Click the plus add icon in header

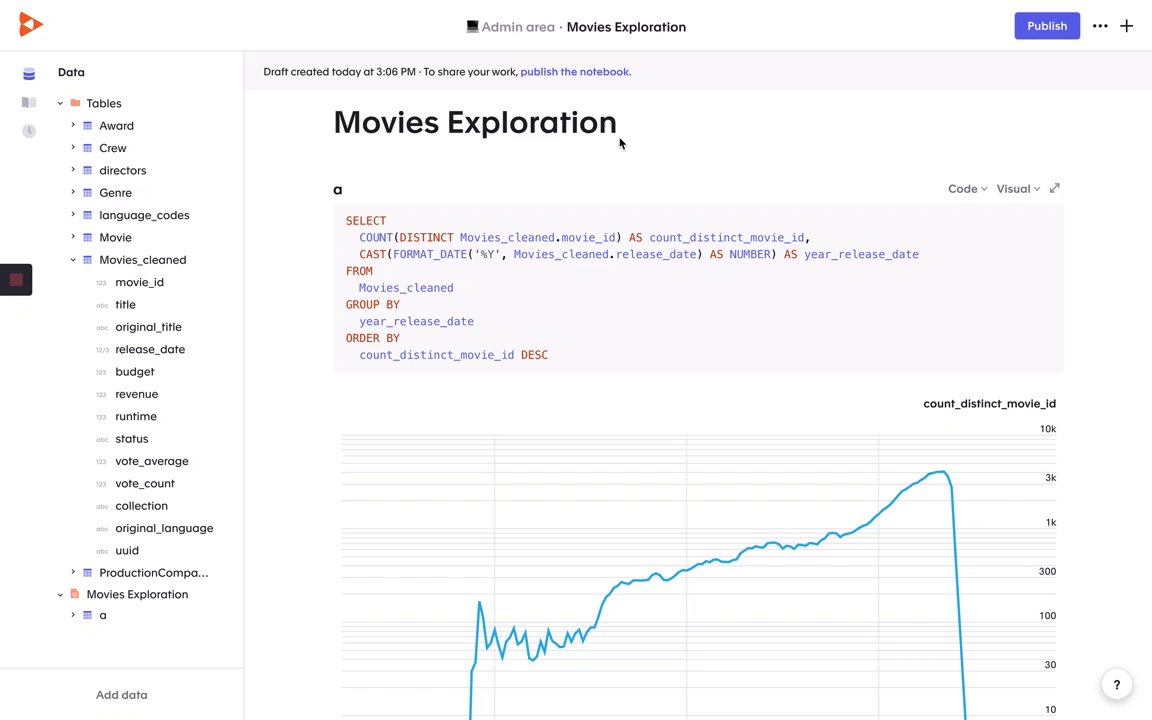click(x=1126, y=26)
